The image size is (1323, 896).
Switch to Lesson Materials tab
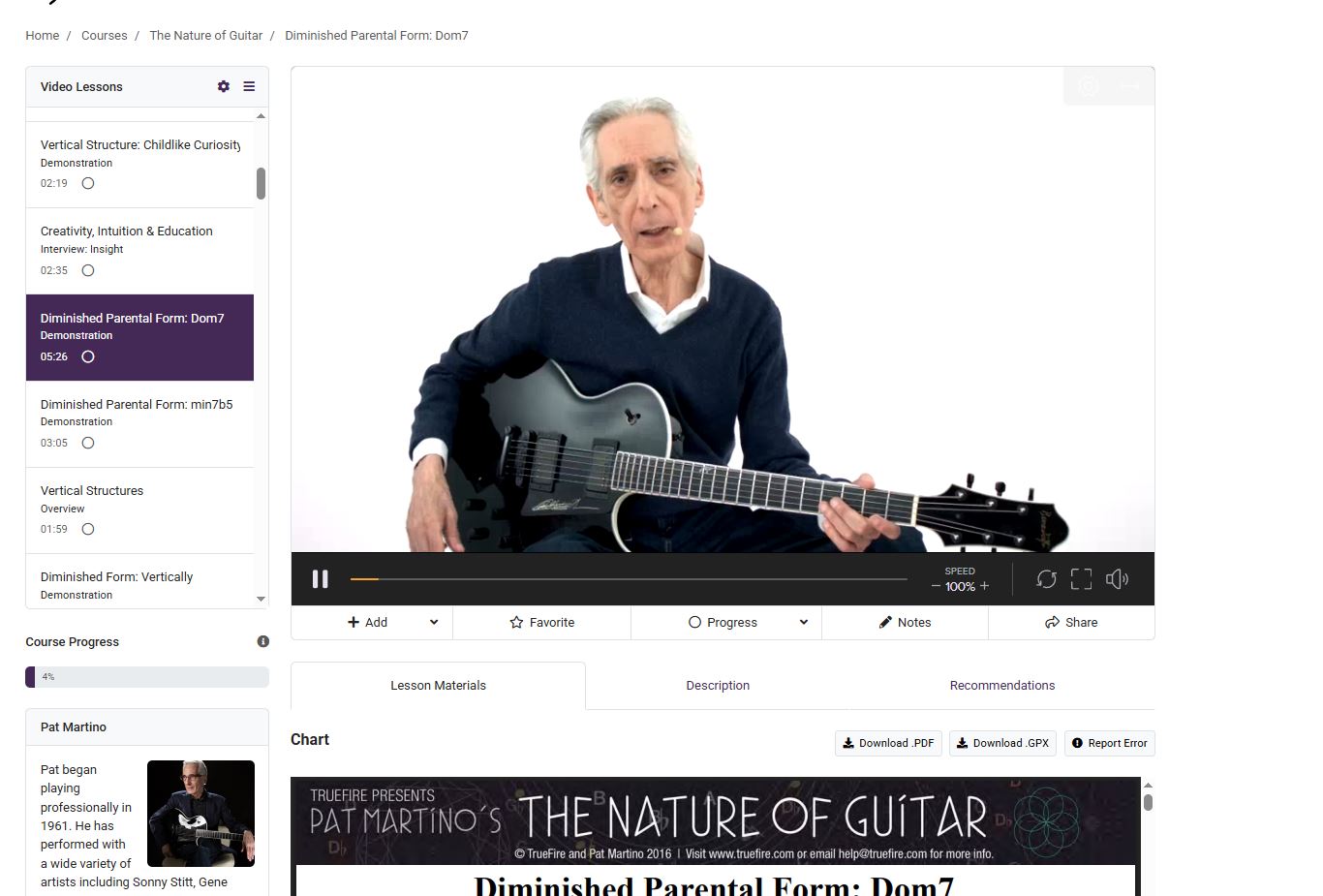point(438,686)
